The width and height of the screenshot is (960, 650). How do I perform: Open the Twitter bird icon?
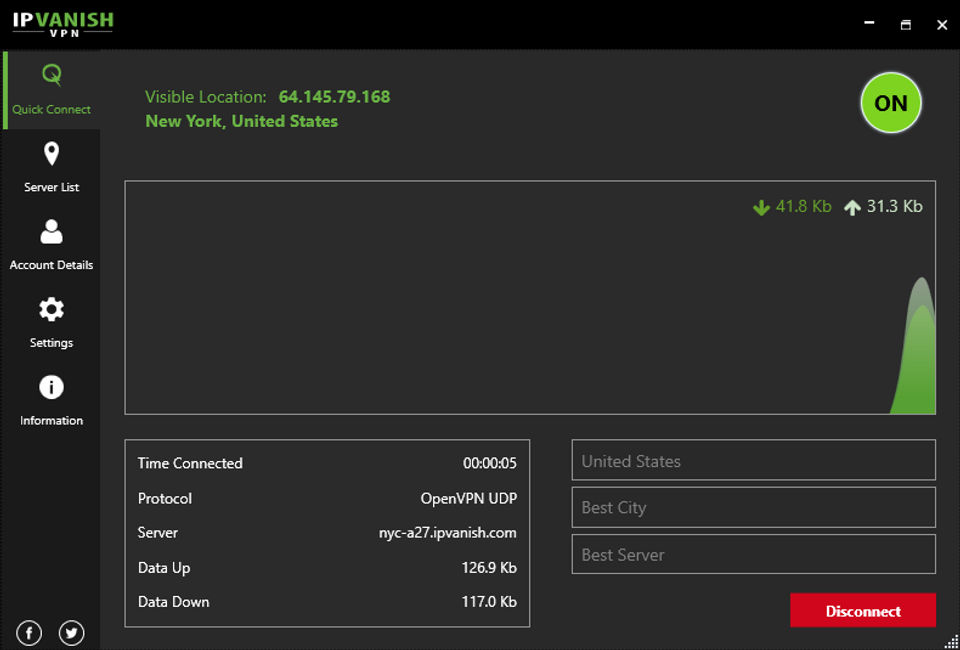pos(72,633)
